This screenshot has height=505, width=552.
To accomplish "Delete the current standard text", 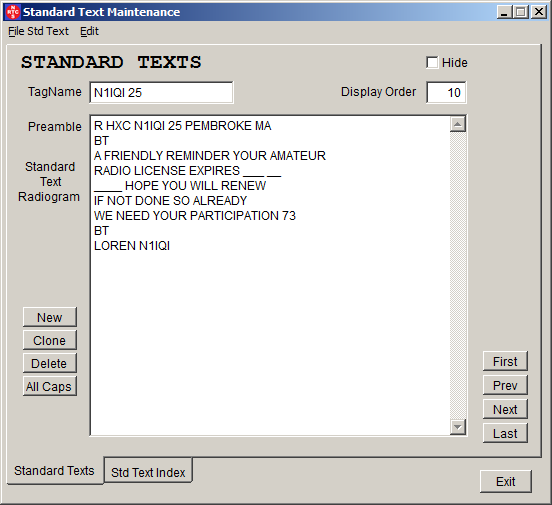I will click(50, 363).
